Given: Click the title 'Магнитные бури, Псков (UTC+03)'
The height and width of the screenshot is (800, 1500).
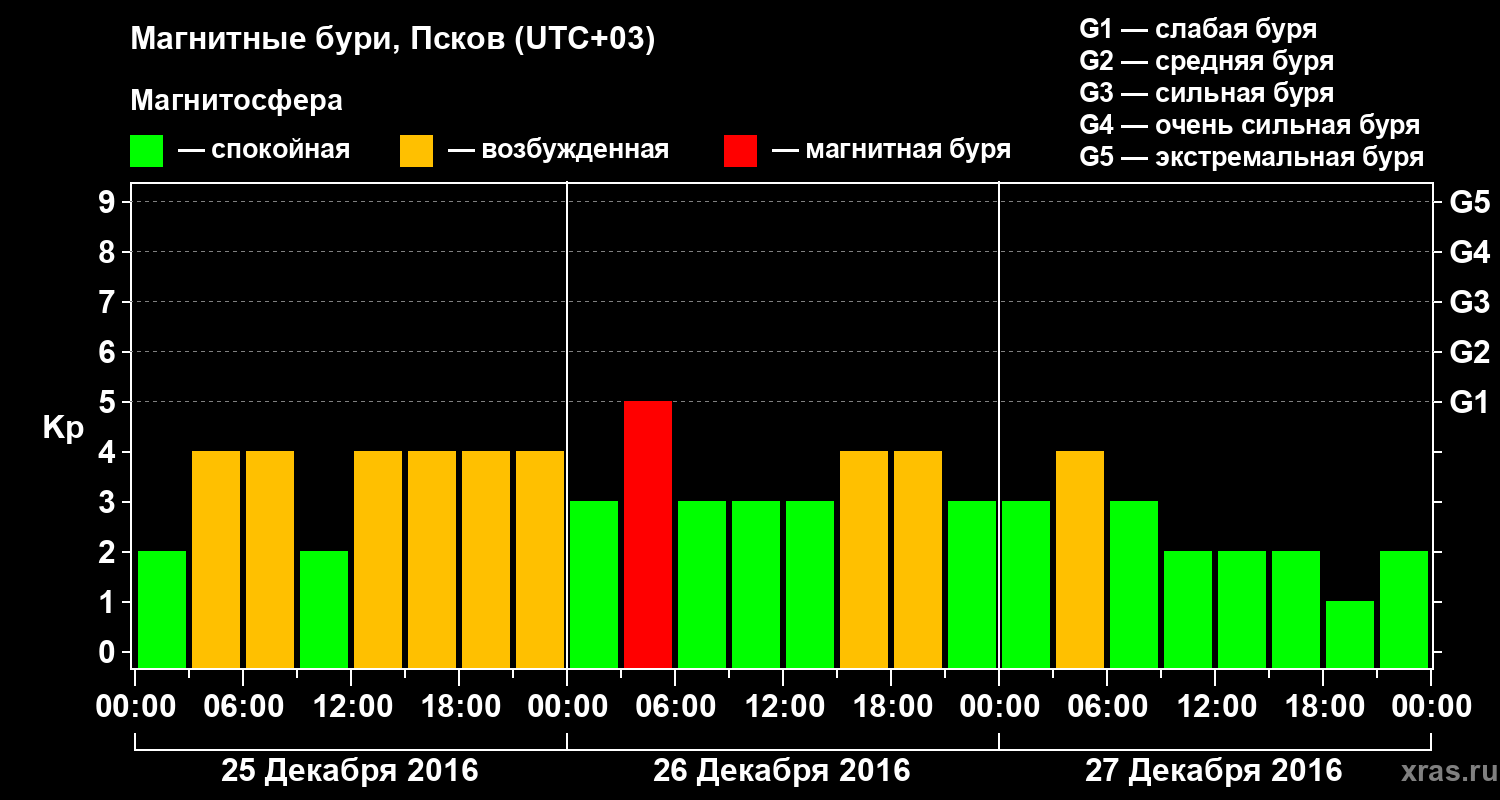Looking at the screenshot, I should (393, 40).
